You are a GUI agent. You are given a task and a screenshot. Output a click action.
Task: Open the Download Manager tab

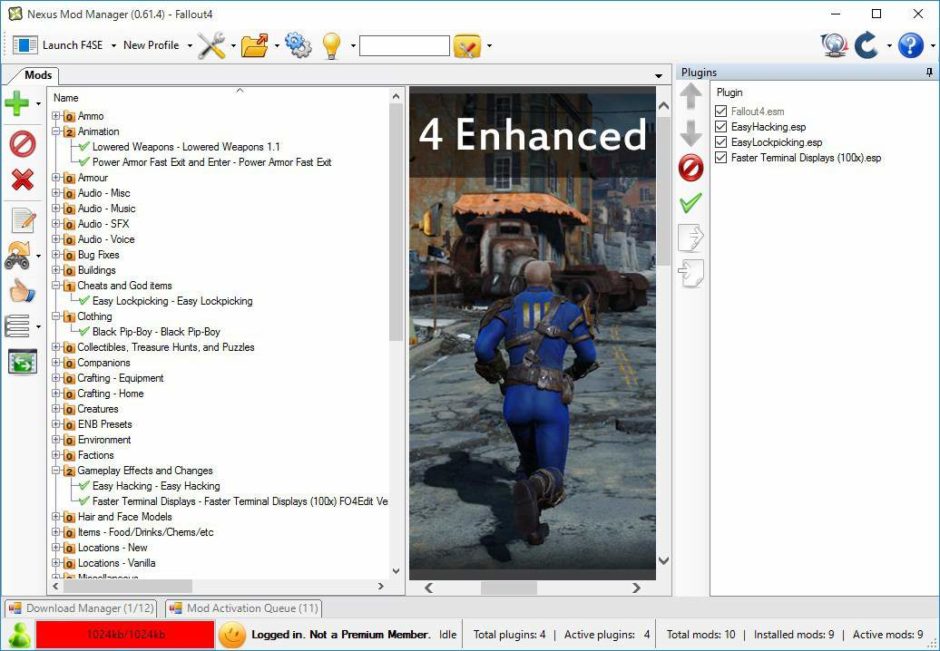(80, 608)
